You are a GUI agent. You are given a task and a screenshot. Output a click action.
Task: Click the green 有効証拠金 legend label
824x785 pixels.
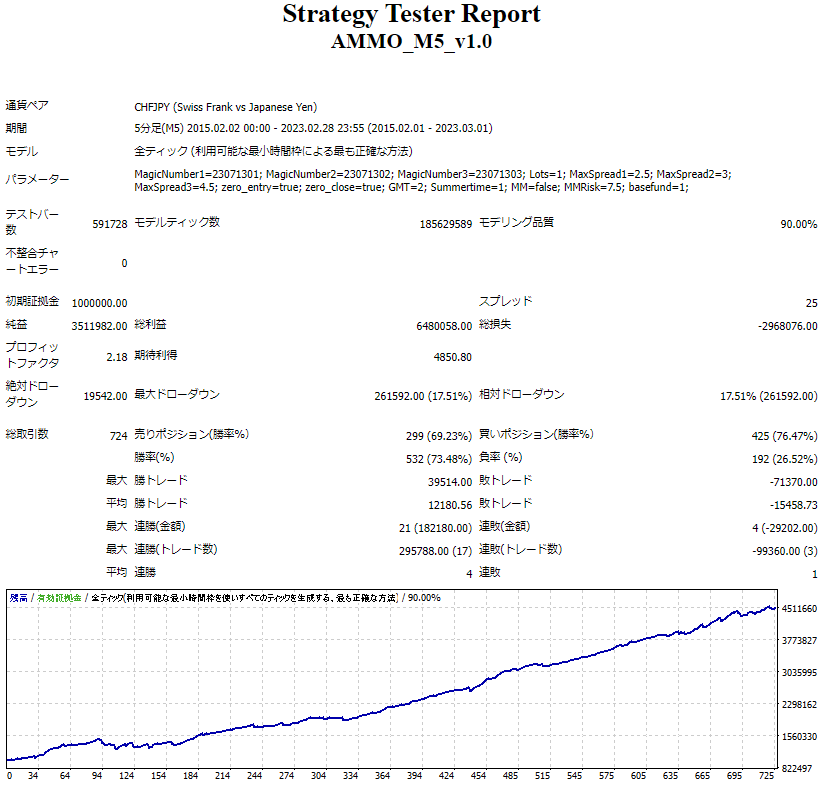click(59, 598)
